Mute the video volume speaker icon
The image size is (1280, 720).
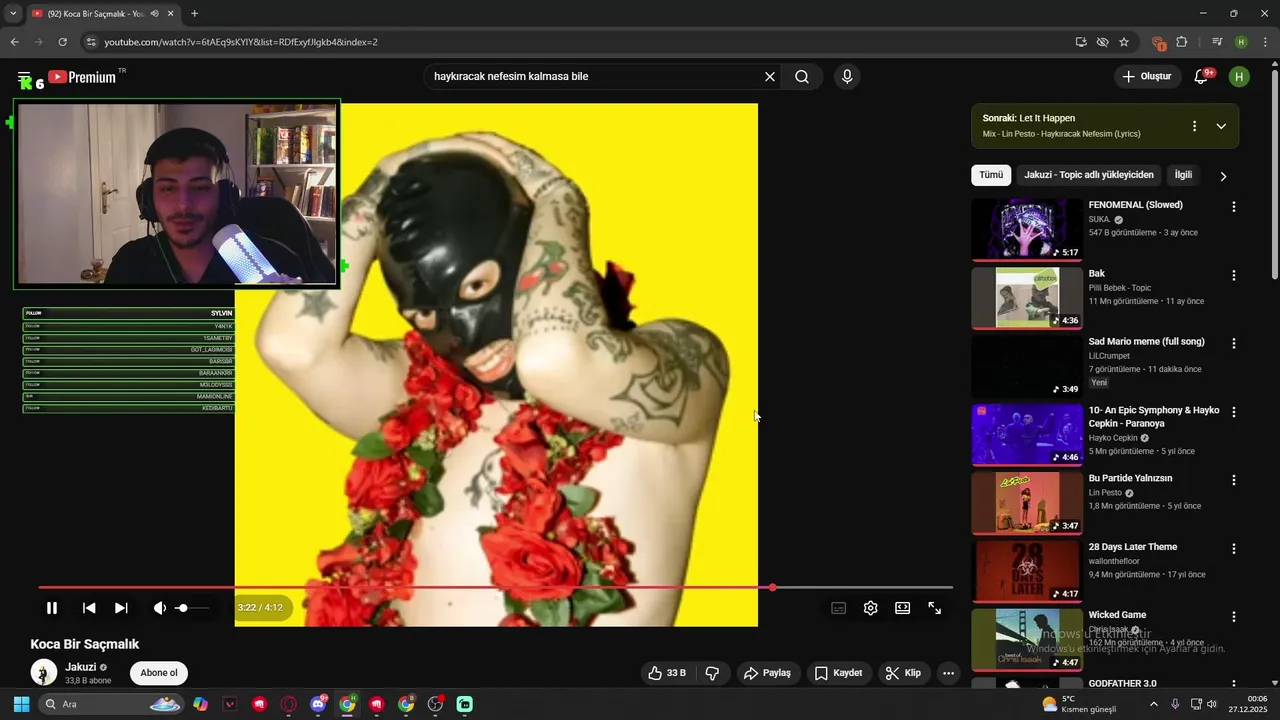(x=159, y=608)
